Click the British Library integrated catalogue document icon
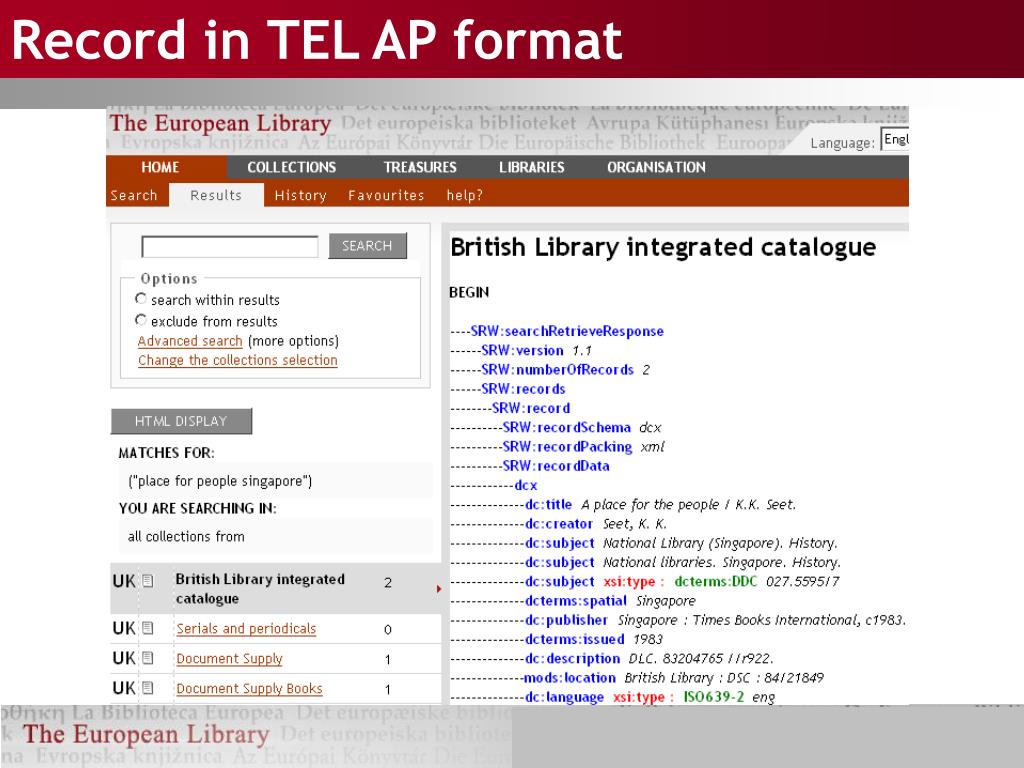Image resolution: width=1024 pixels, height=768 pixels. click(x=148, y=581)
